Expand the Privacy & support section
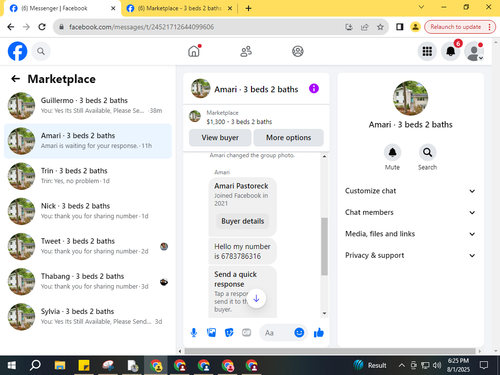This screenshot has height=375, width=500. pos(410,255)
